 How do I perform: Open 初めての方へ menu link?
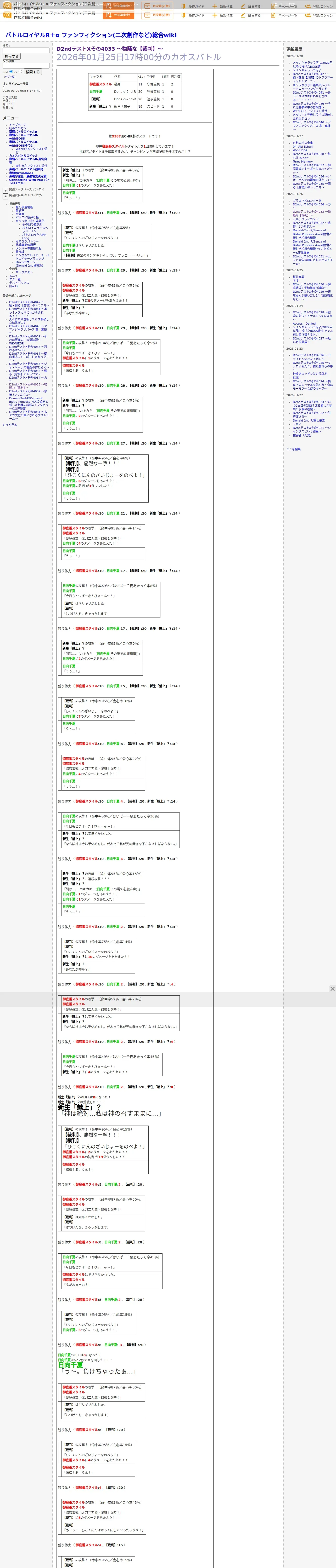[x=18, y=128]
